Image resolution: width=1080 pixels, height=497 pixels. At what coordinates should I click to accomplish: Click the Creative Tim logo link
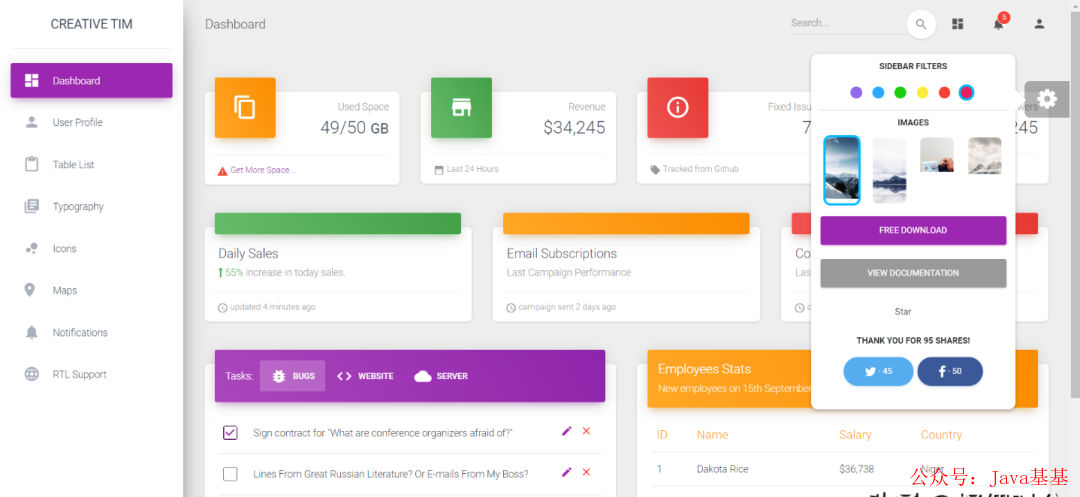click(92, 24)
